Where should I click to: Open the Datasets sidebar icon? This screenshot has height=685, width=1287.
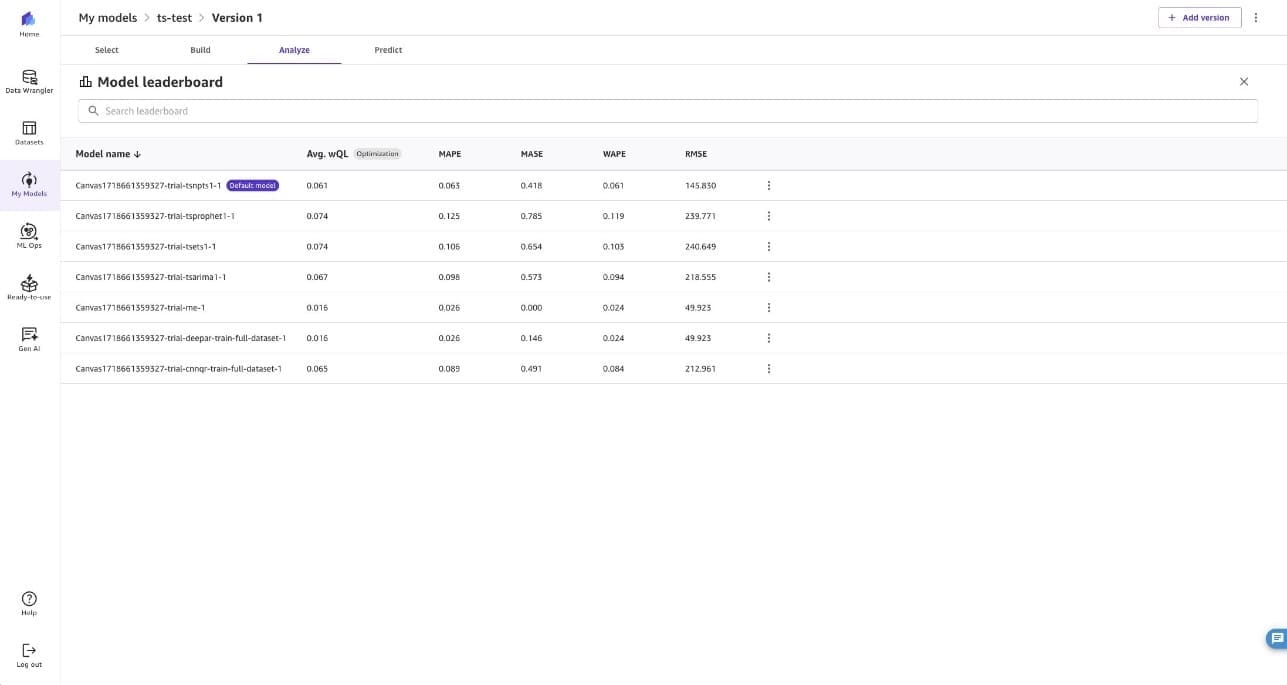(x=29, y=128)
